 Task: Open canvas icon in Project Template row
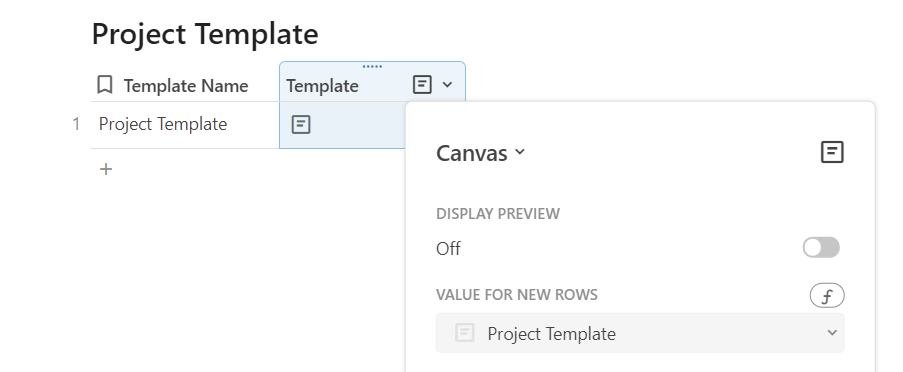(x=301, y=124)
